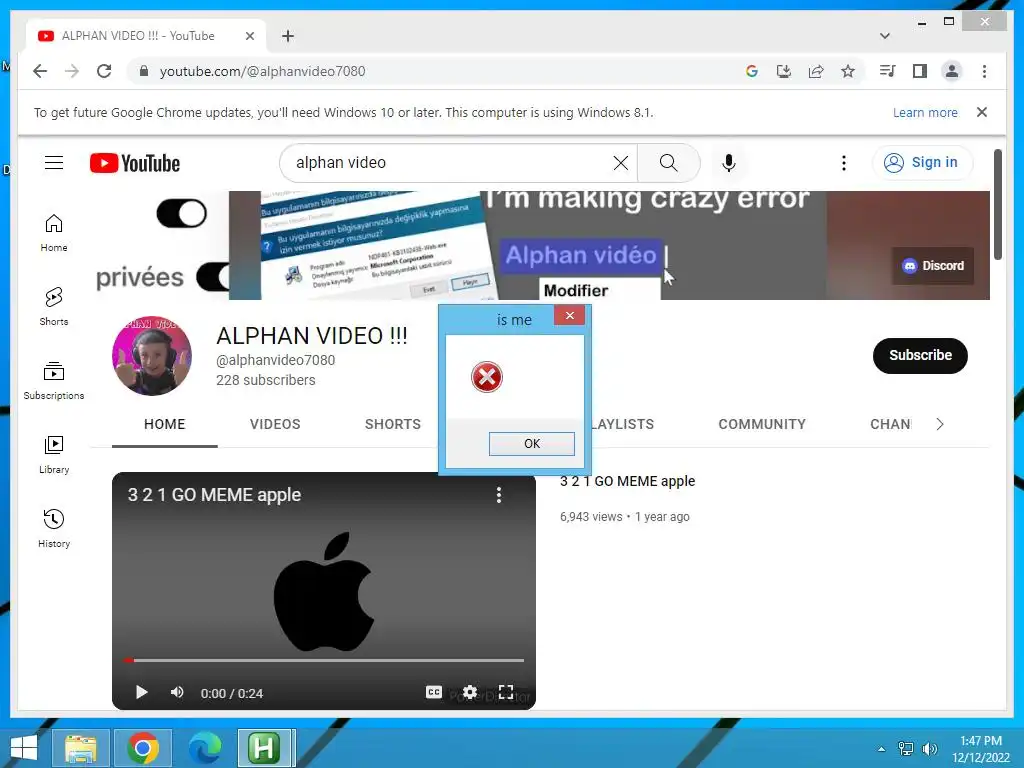This screenshot has height=768, width=1024.
Task: Go back using Chrome's back arrow
Action: (40, 71)
